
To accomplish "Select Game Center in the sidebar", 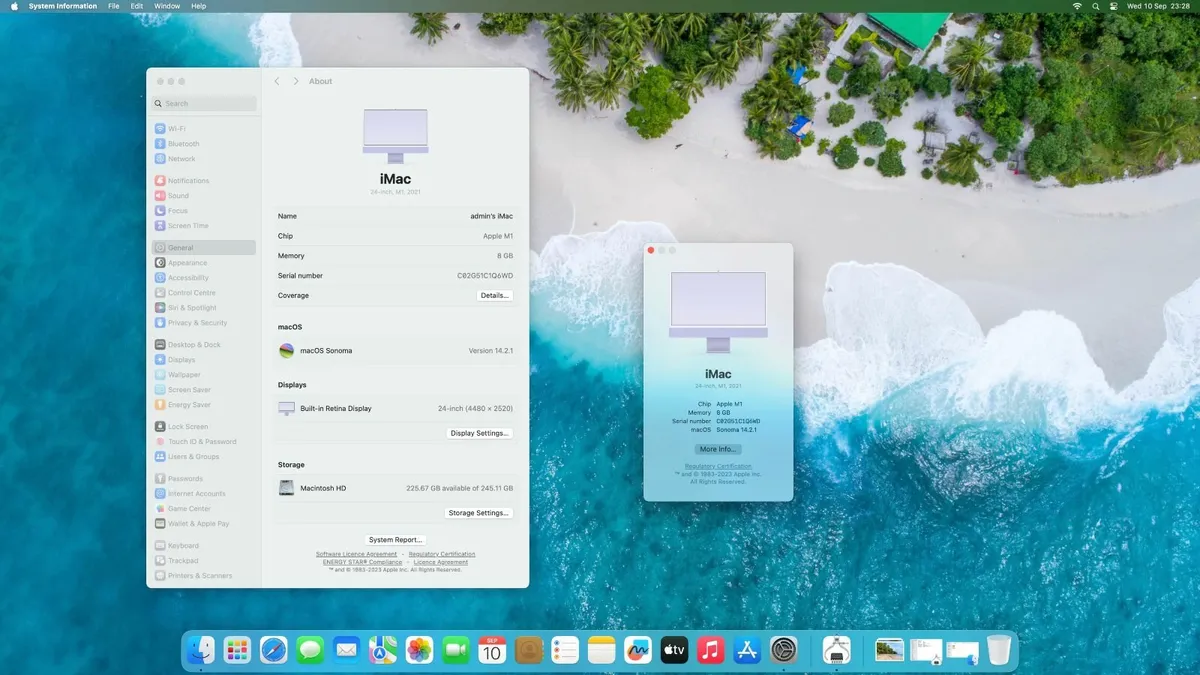I will (204, 509).
